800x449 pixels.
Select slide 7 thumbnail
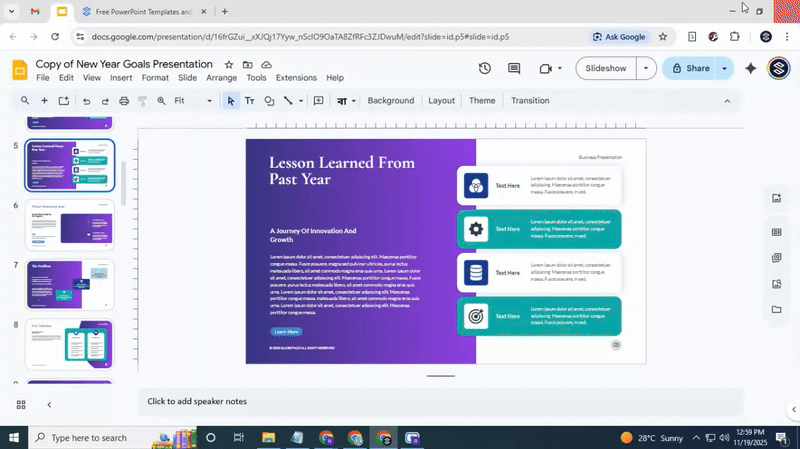tap(70, 286)
